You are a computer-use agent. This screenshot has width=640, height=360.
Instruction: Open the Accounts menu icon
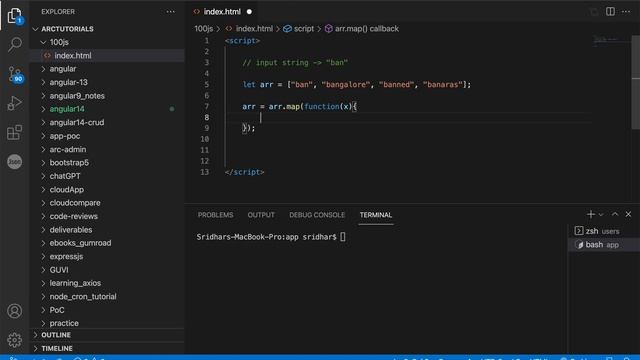pos(15,311)
